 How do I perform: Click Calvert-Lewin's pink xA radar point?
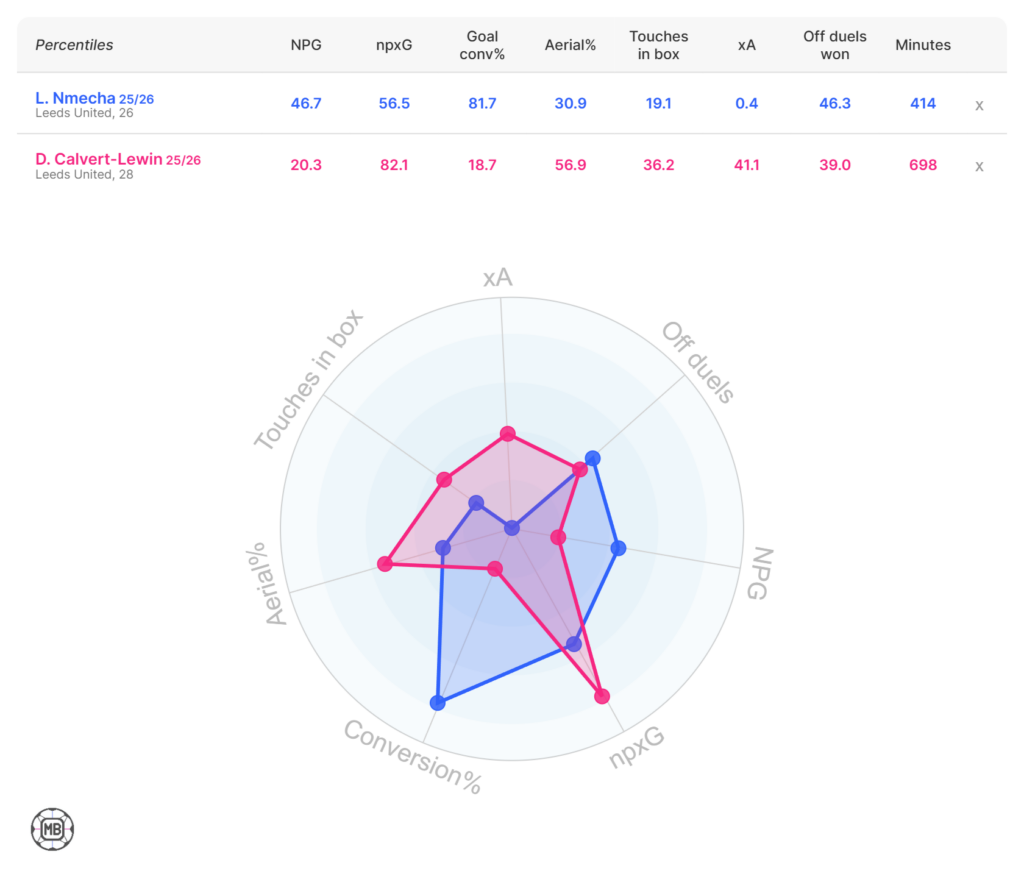point(507,434)
